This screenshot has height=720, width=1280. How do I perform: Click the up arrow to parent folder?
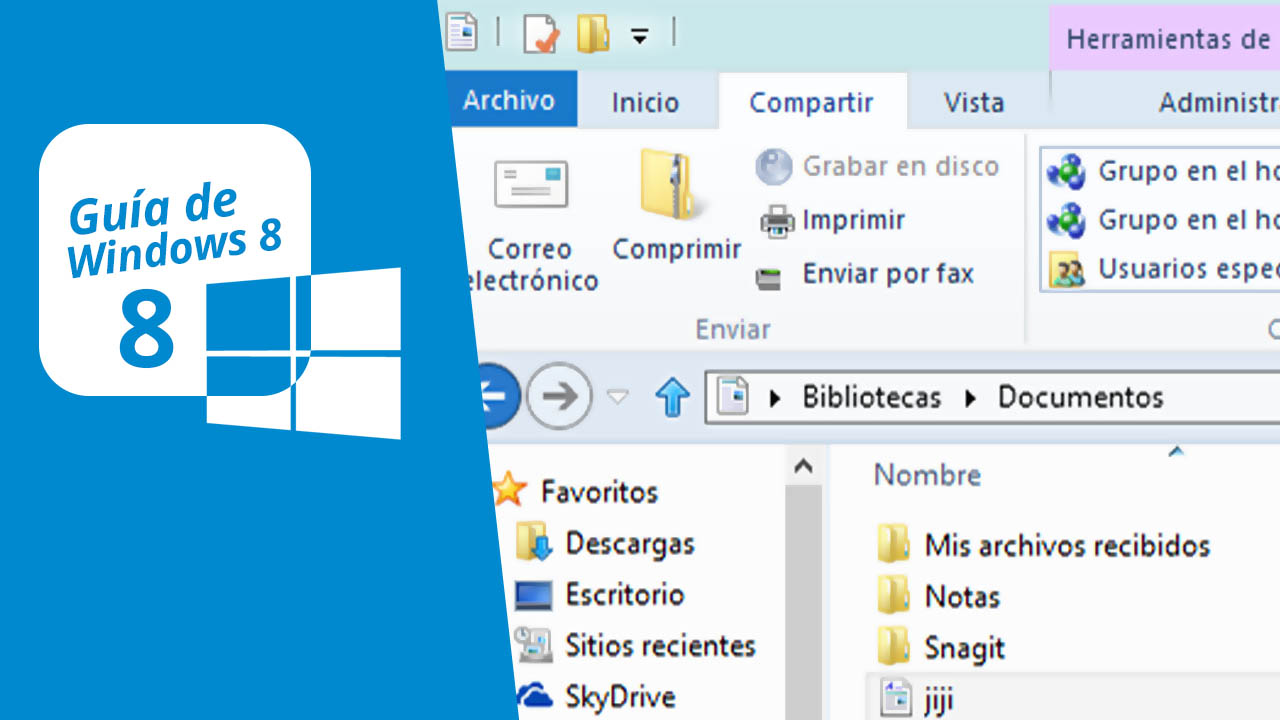[x=671, y=396]
